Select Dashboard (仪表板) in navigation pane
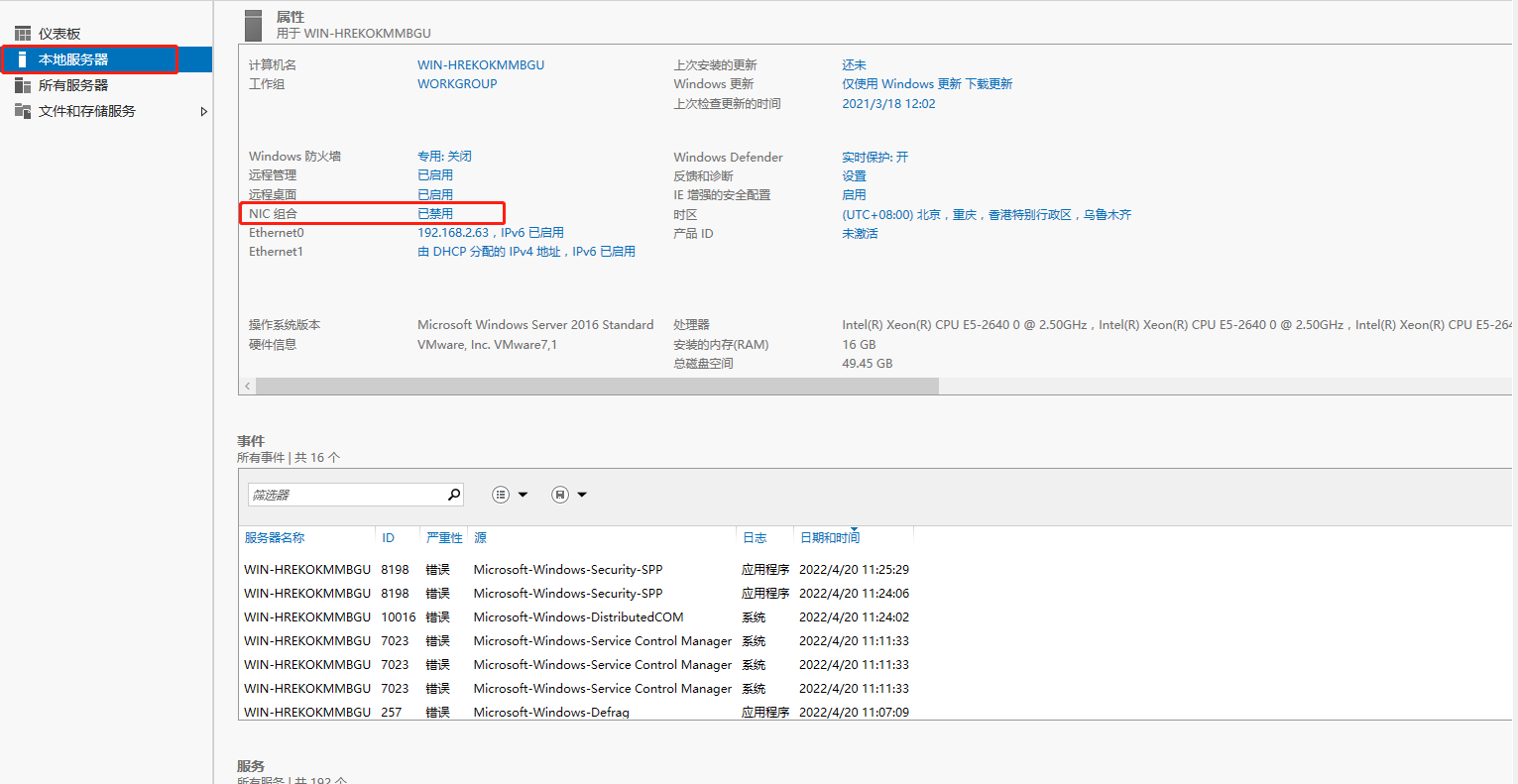This screenshot has width=1518, height=784. click(x=59, y=34)
